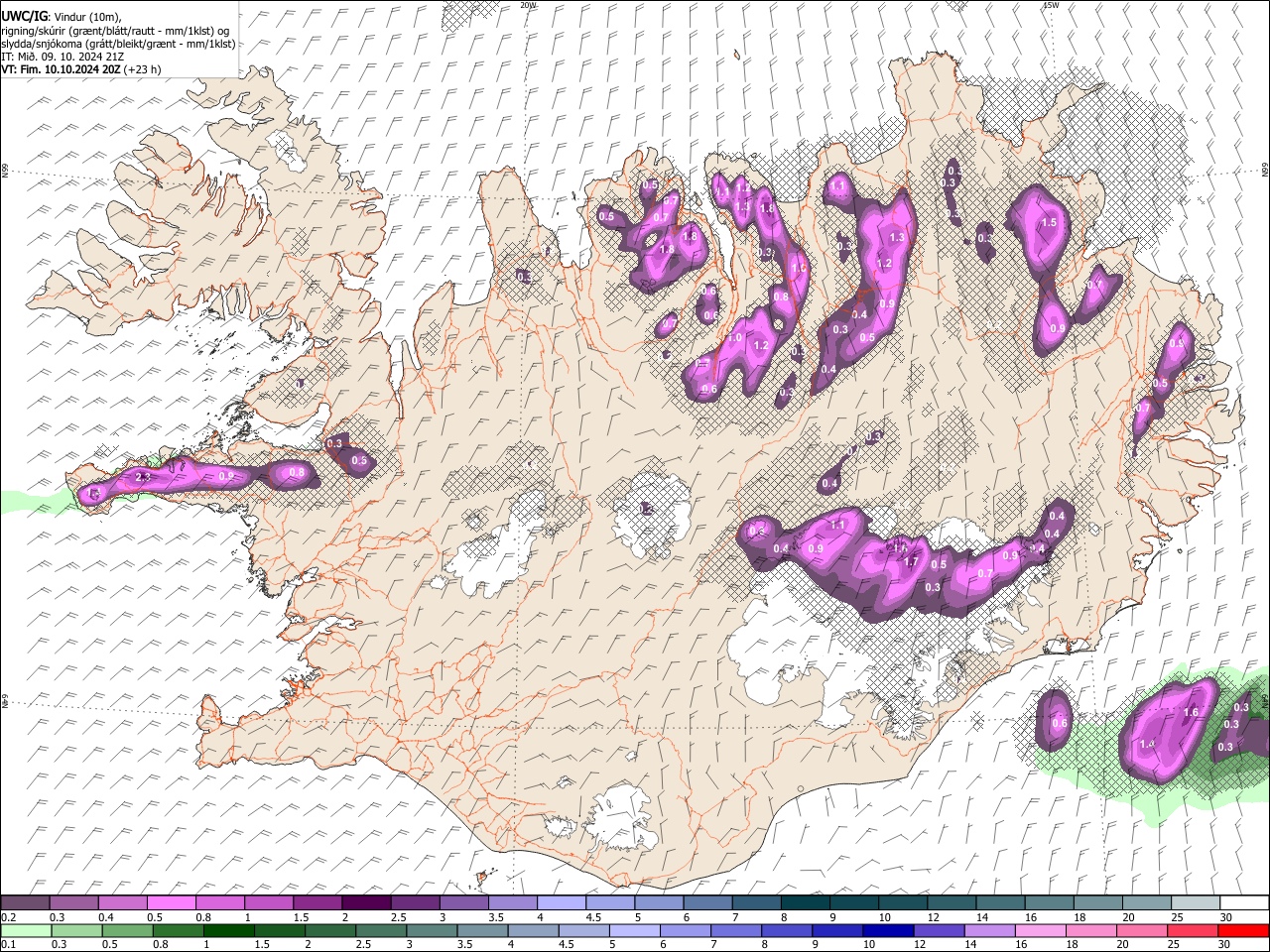Pick the bright pink top-row swatch at 0.5
The image size is (1270, 952).
point(171,903)
